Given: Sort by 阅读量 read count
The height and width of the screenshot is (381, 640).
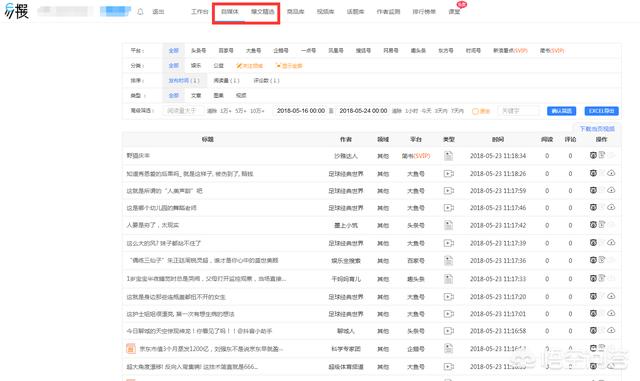Looking at the screenshot, I should pyautogui.click(x=227, y=80).
